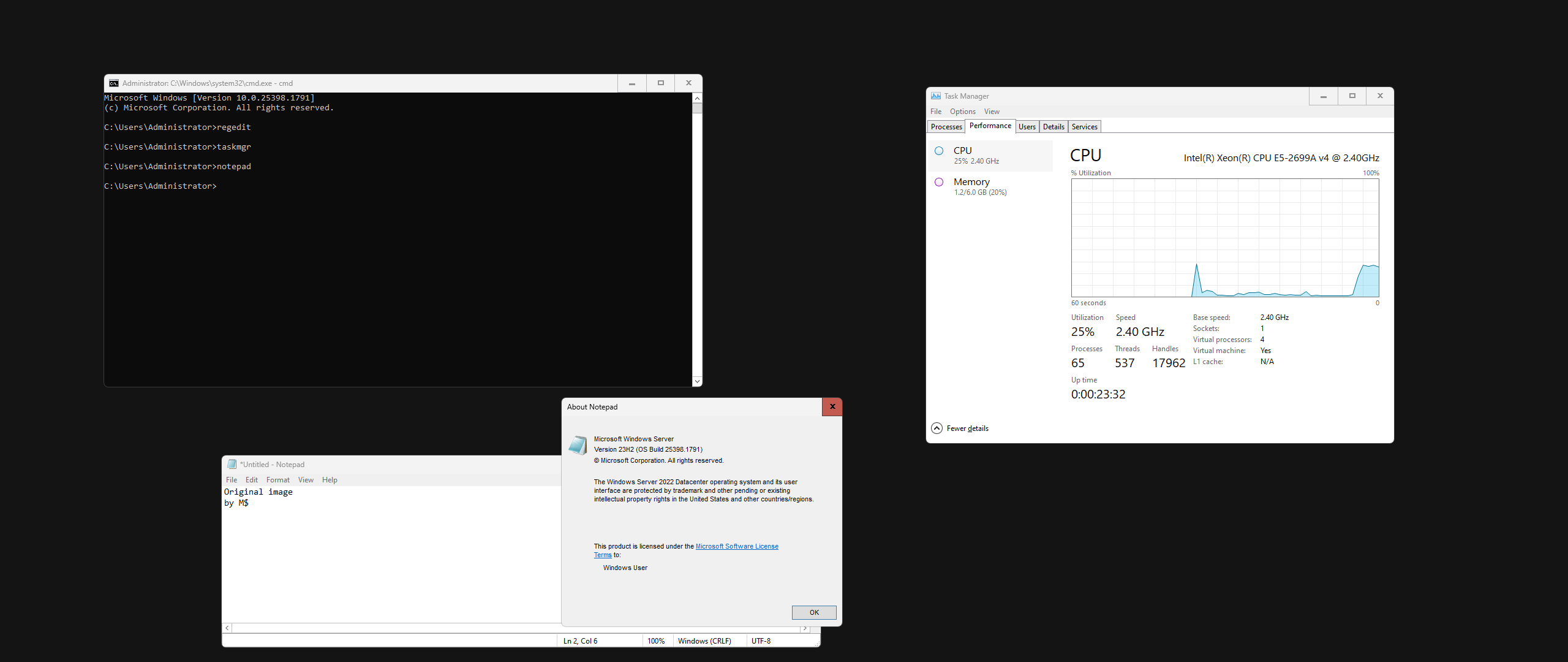Click the CPU utilization graph
The image size is (1568, 662).
[x=1225, y=238]
